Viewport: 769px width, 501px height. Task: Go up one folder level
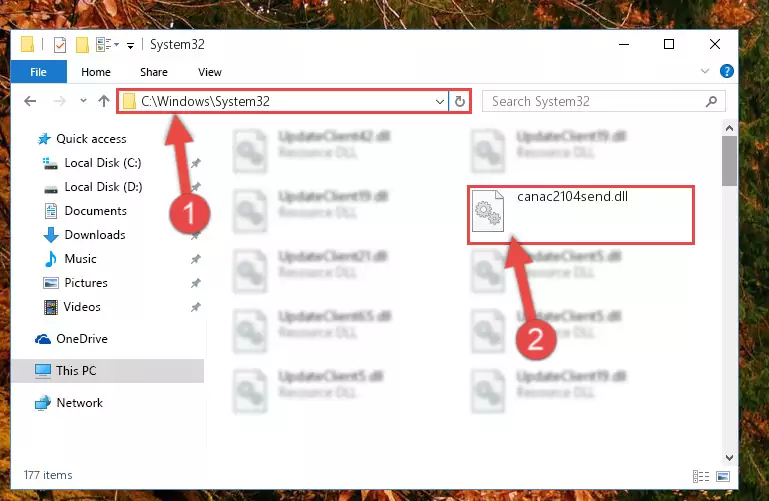coord(103,101)
